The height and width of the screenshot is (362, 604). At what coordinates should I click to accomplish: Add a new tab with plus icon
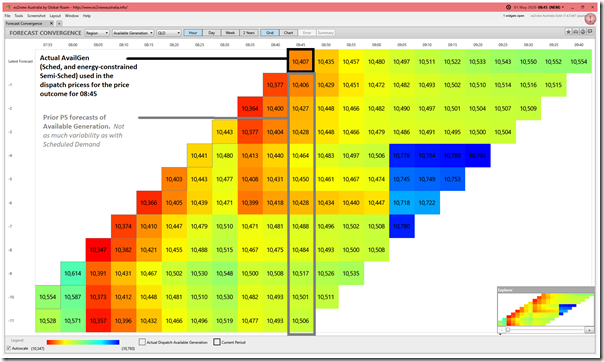pyautogui.click(x=59, y=23)
